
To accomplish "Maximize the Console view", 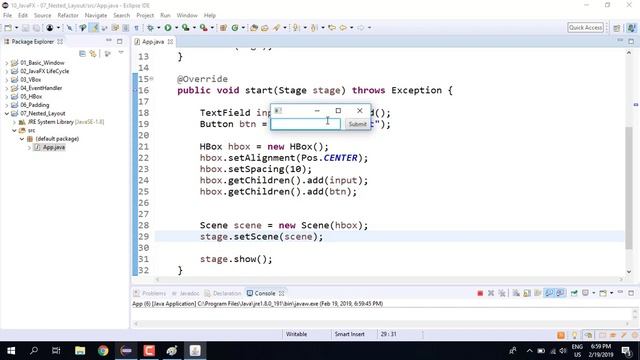I will (631, 293).
